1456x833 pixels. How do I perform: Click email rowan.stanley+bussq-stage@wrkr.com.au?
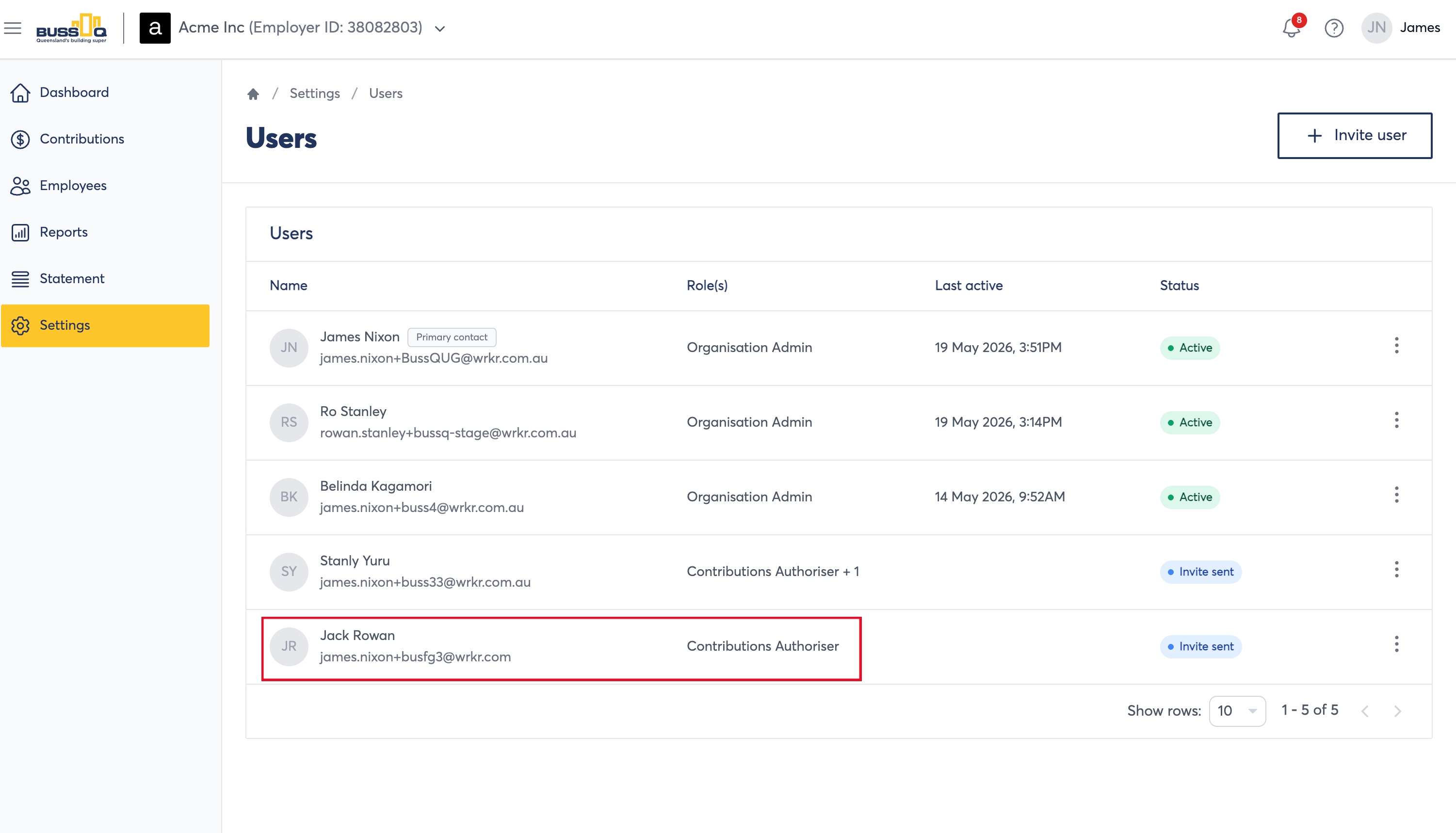[x=448, y=433]
